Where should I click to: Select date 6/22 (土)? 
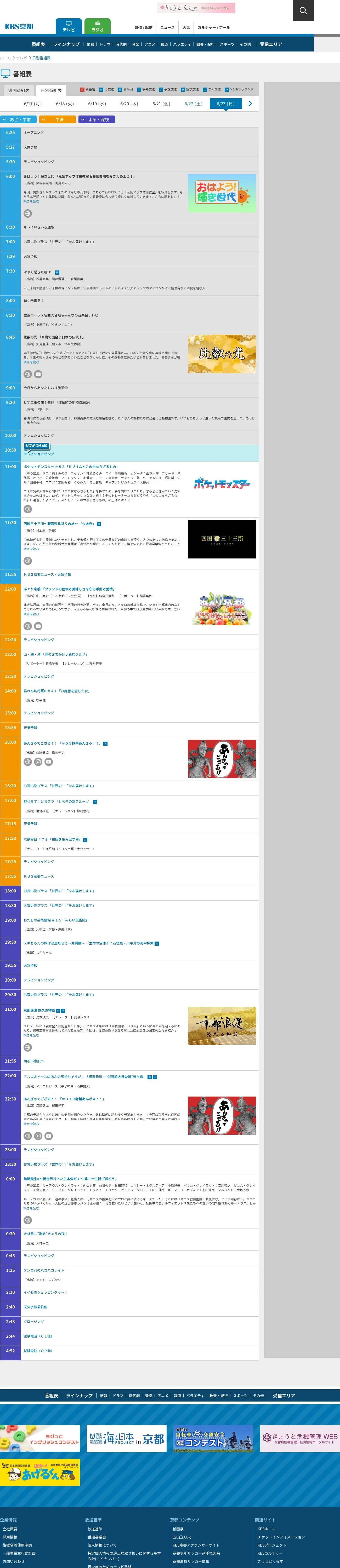pyautogui.click(x=193, y=103)
